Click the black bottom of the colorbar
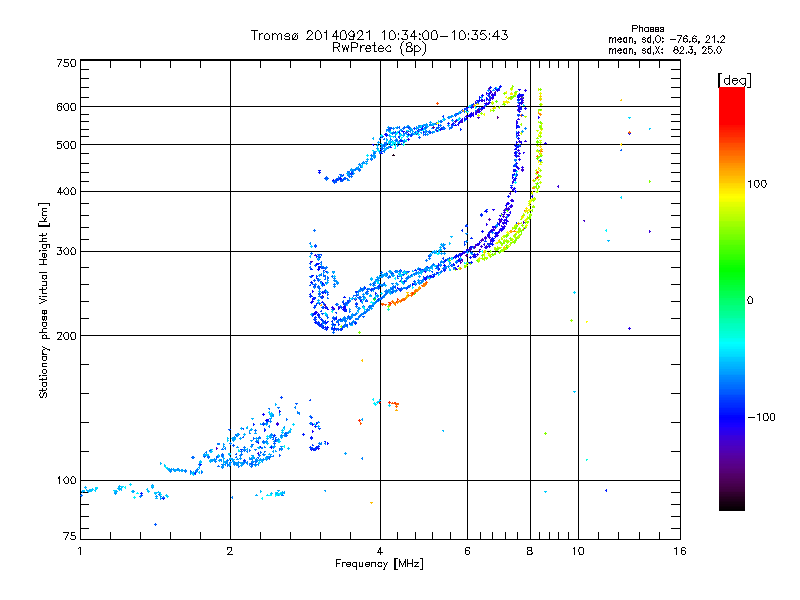 pyautogui.click(x=732, y=503)
